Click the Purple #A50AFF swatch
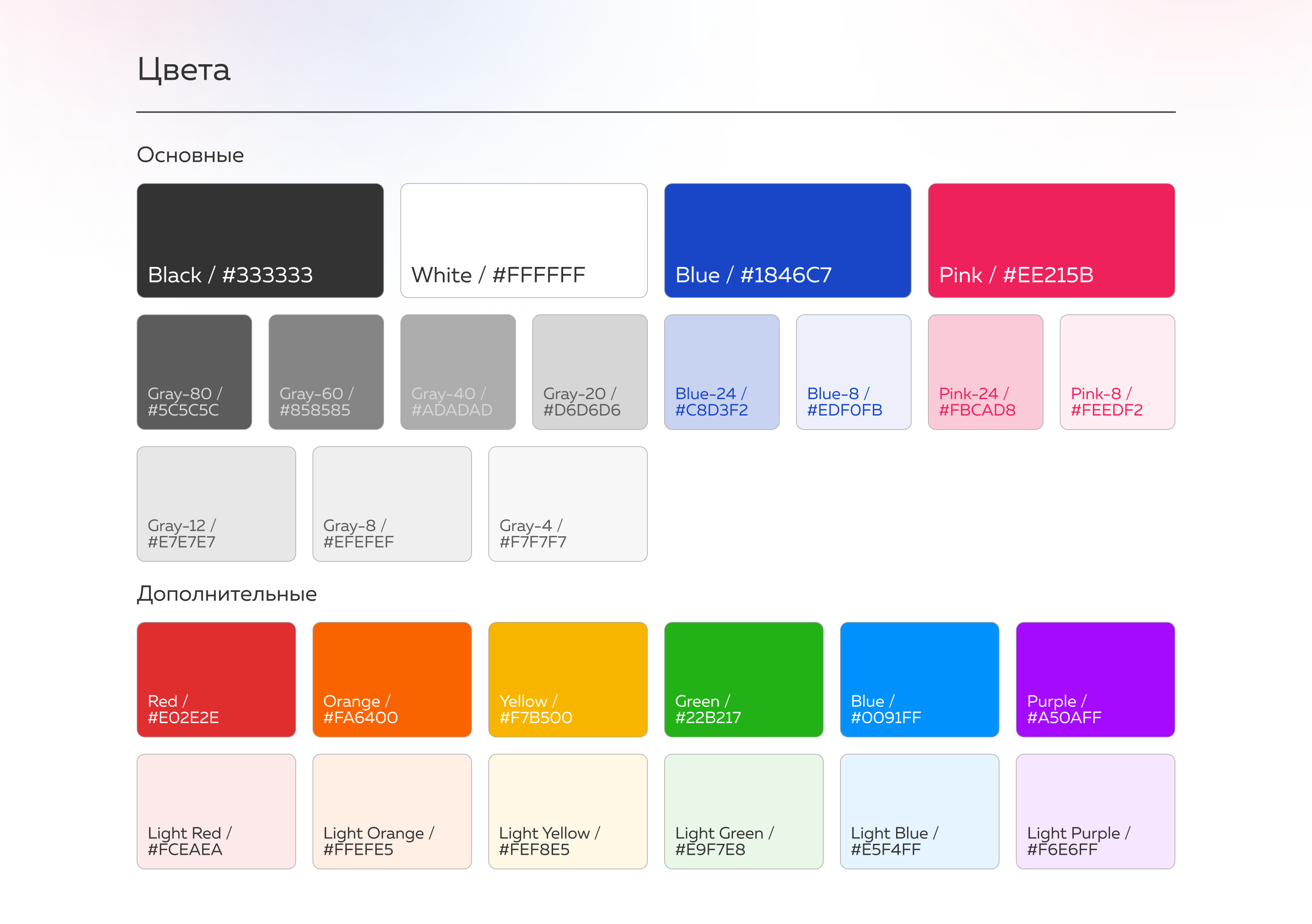The image size is (1312, 924). (1095, 679)
